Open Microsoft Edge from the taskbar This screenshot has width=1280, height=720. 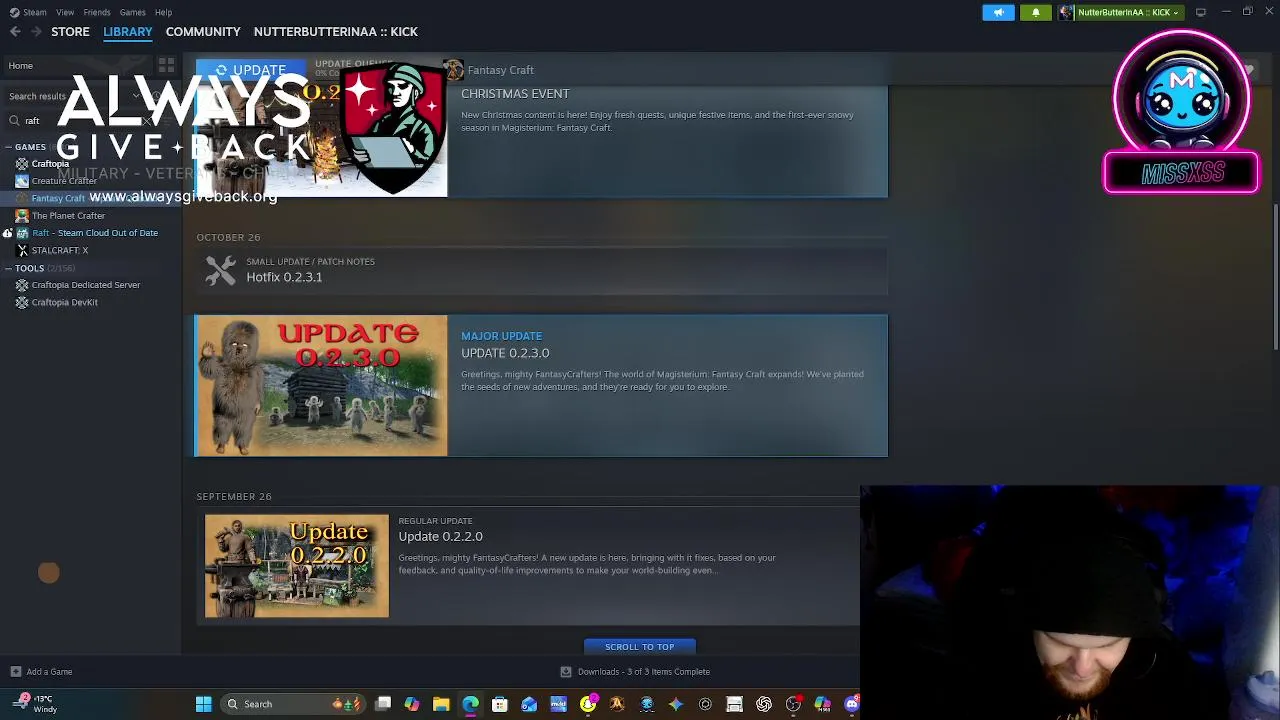pos(470,704)
